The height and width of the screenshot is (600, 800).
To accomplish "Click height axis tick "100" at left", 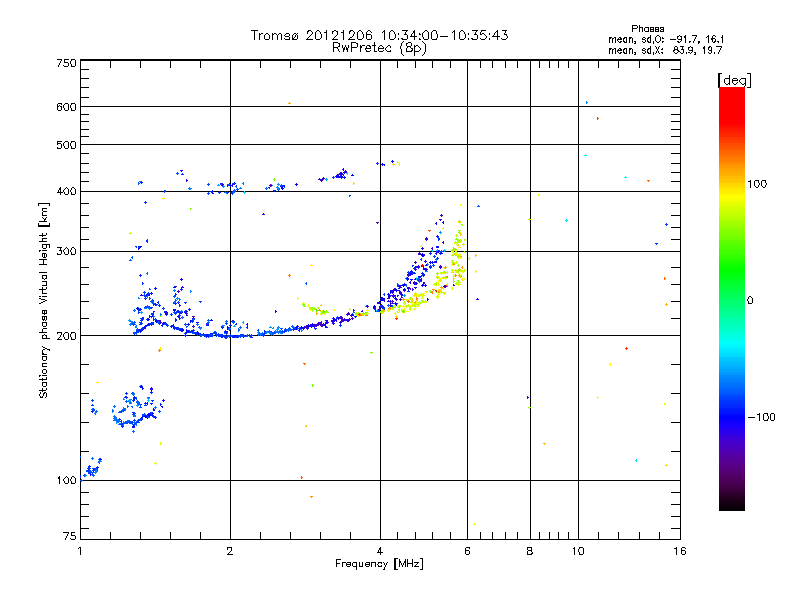I will click(67, 481).
